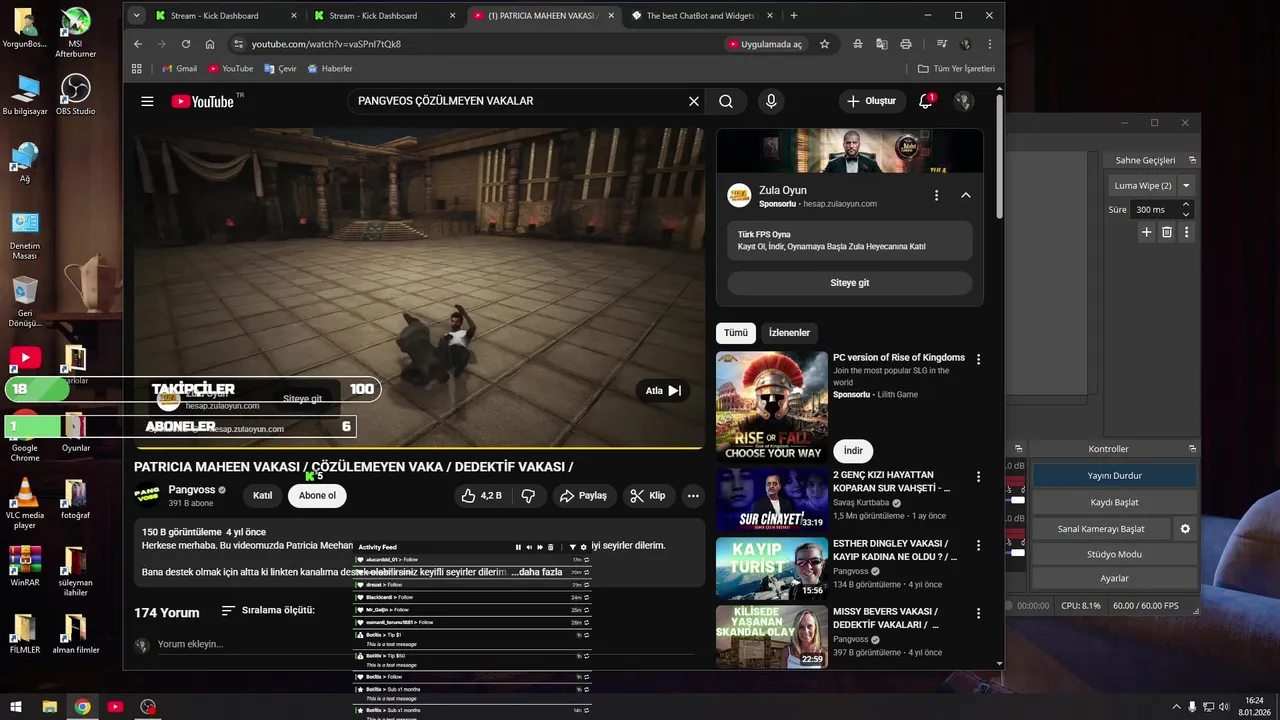Image resolution: width=1280 pixels, height=720 pixels.
Task: Clear the YouTube search box with X
Action: pos(694,101)
